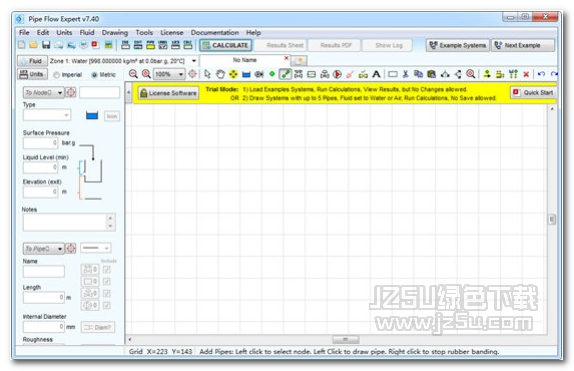Select the Metric units radio button
Screen dimensions: 574x371
pos(94,75)
